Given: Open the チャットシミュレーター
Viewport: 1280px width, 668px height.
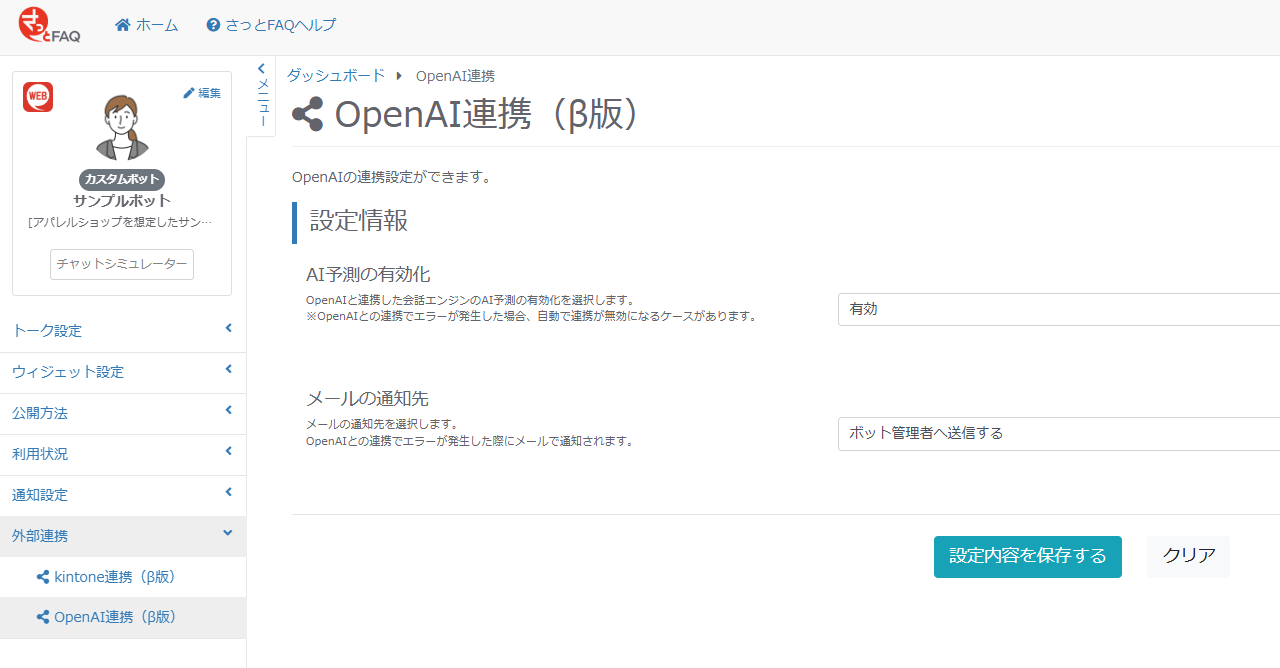Looking at the screenshot, I should [122, 264].
